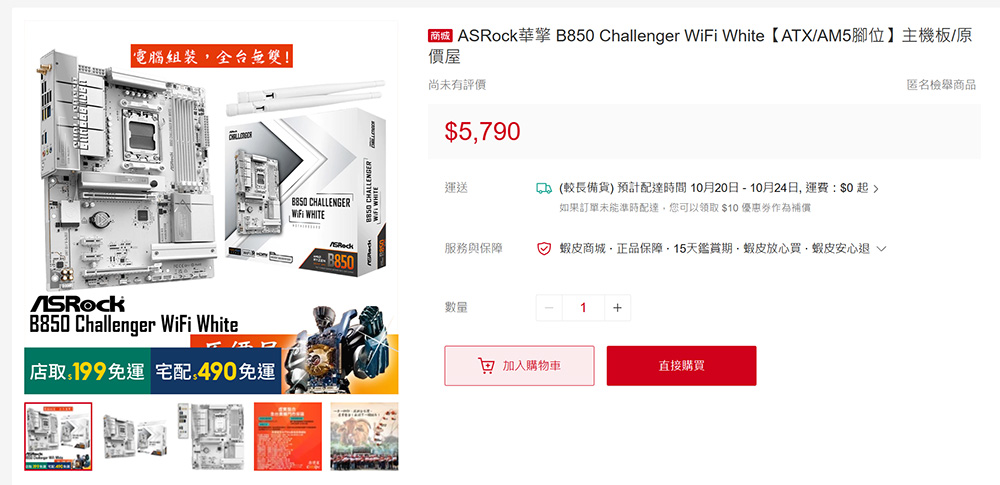
Task: Click the red shield guarantee icon
Action: pyautogui.click(x=543, y=248)
